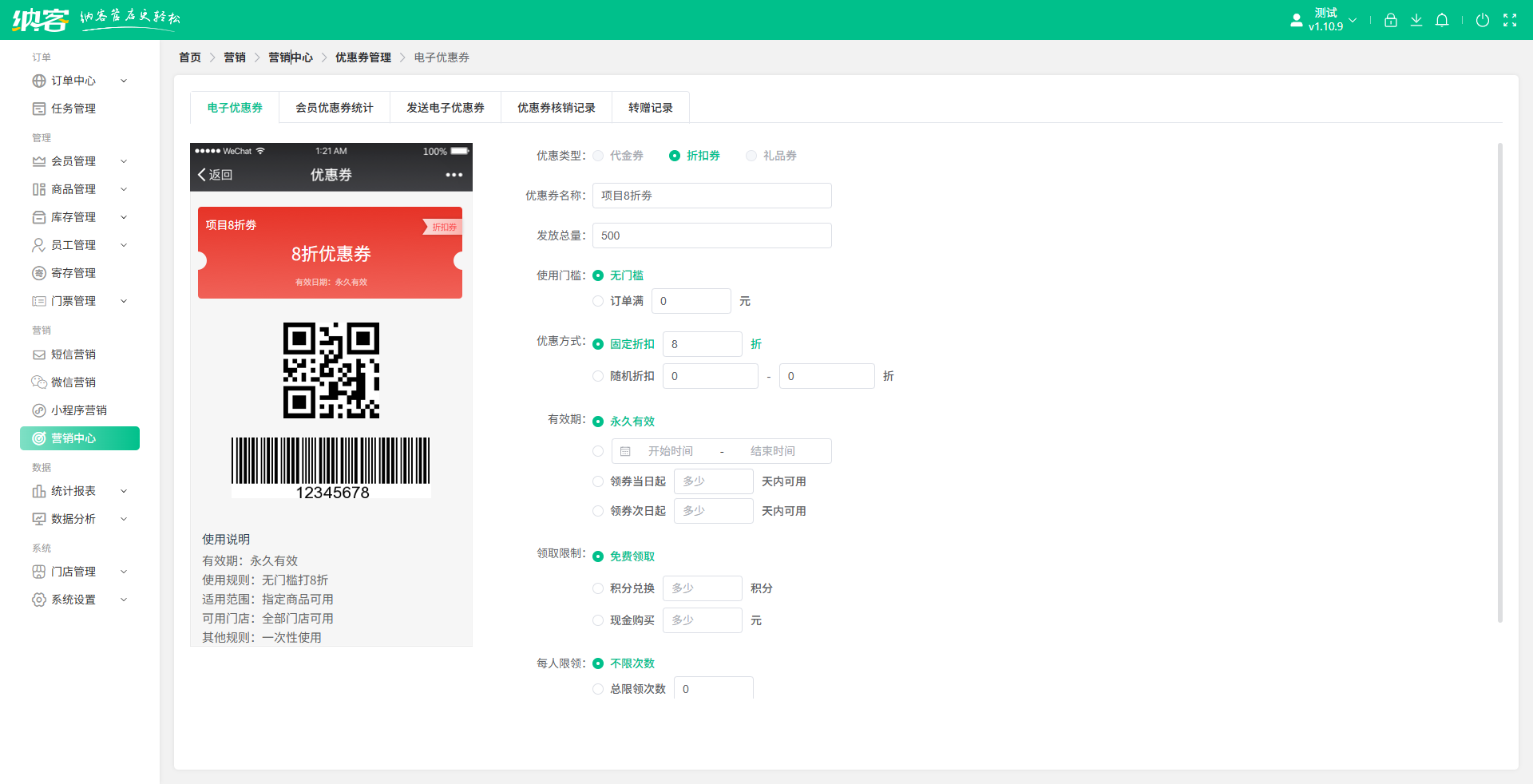Select 随机折扣 discount method

tap(598, 376)
